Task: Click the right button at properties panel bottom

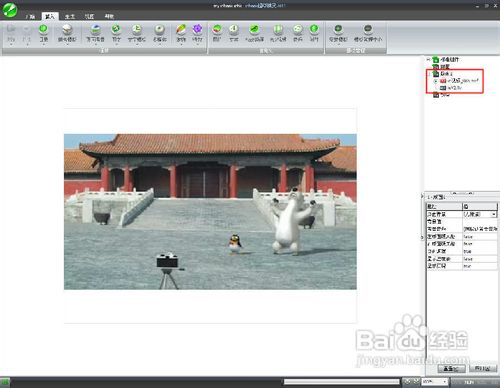Action: point(483,369)
